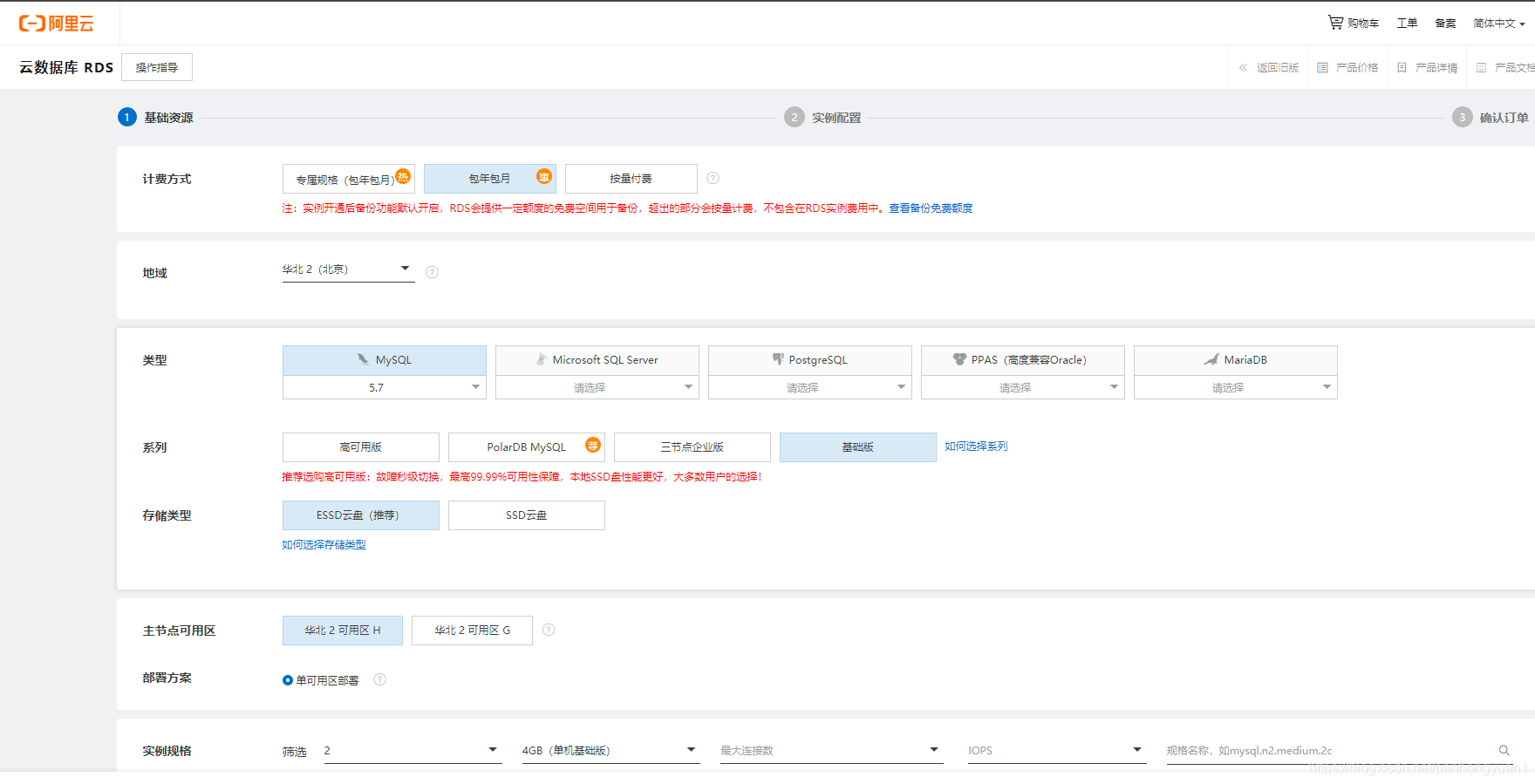The width and height of the screenshot is (1535, 784).
Task: Choose the PolarDB MySQL series
Action: click(527, 447)
